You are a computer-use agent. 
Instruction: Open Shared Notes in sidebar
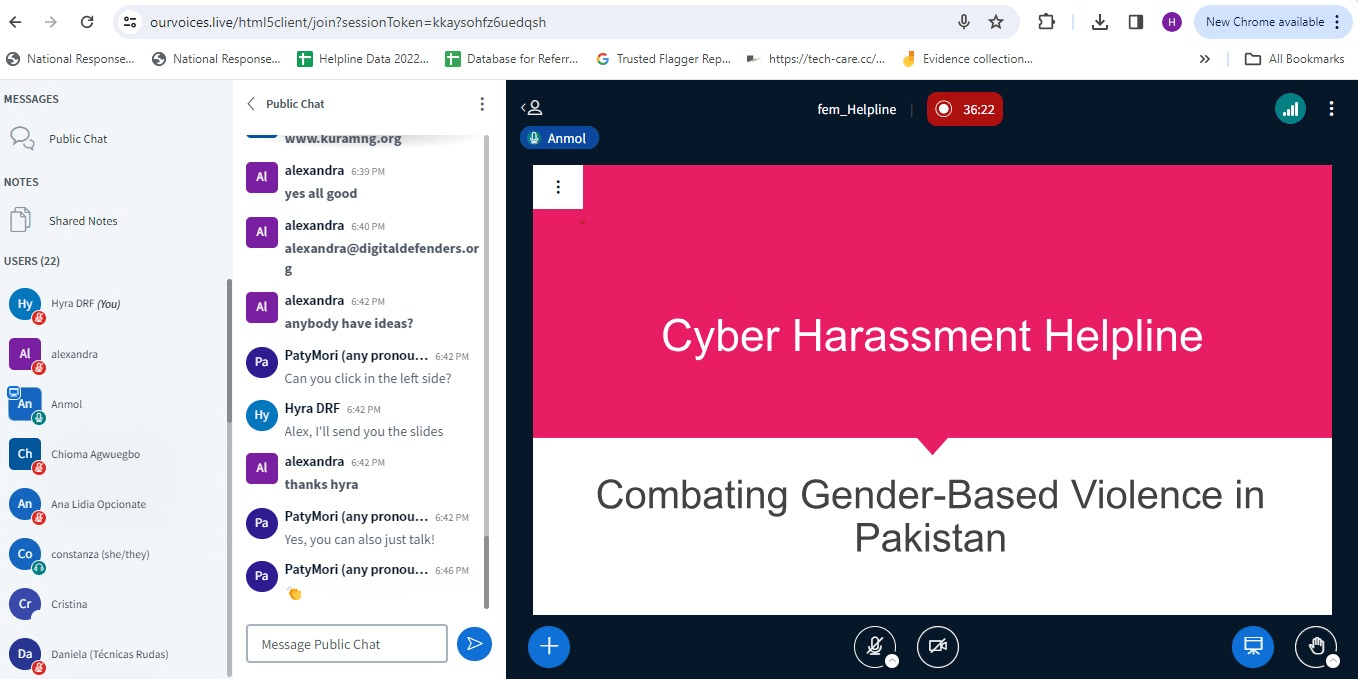83,221
